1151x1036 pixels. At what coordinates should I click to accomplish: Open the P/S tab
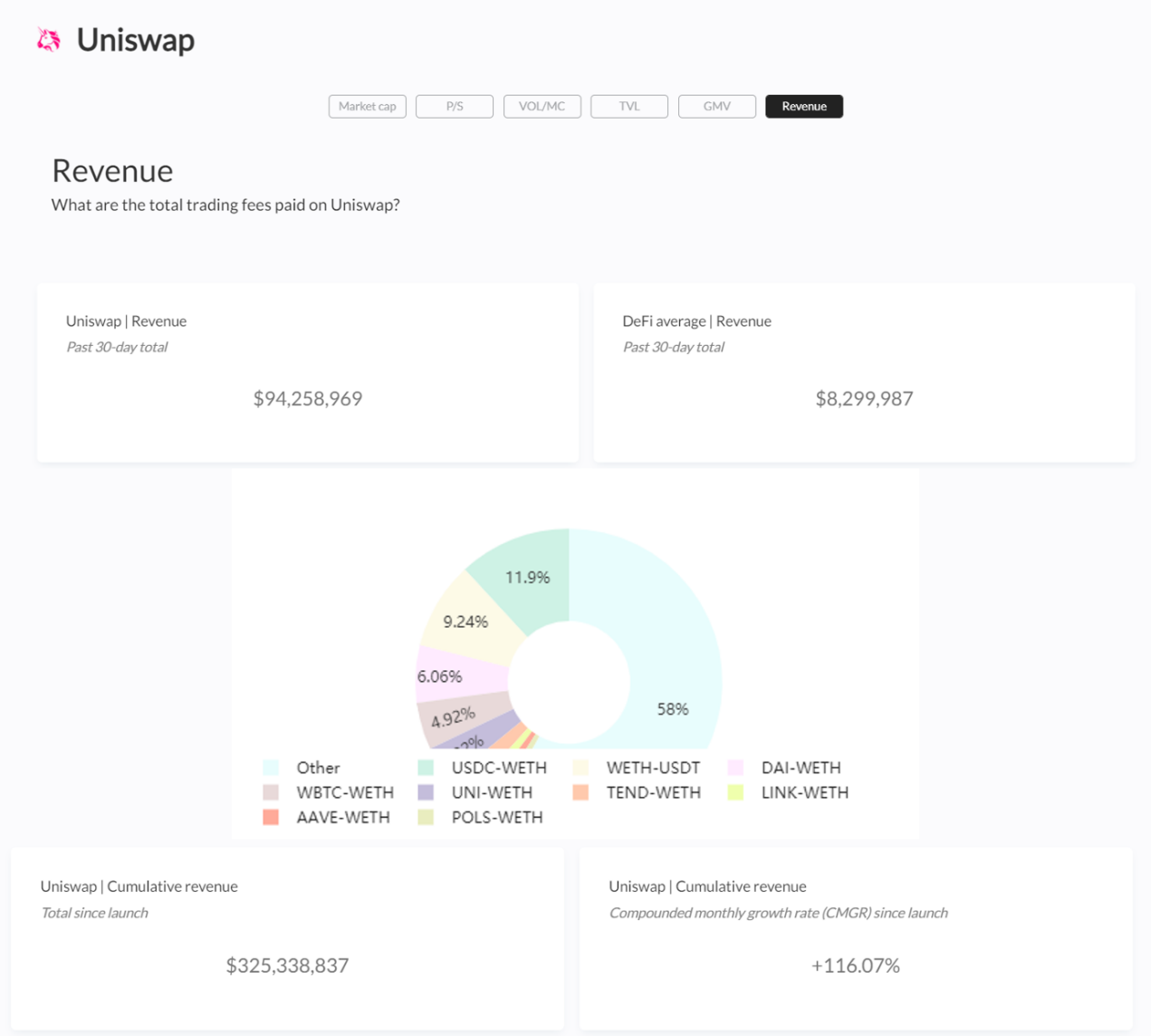[x=454, y=107]
